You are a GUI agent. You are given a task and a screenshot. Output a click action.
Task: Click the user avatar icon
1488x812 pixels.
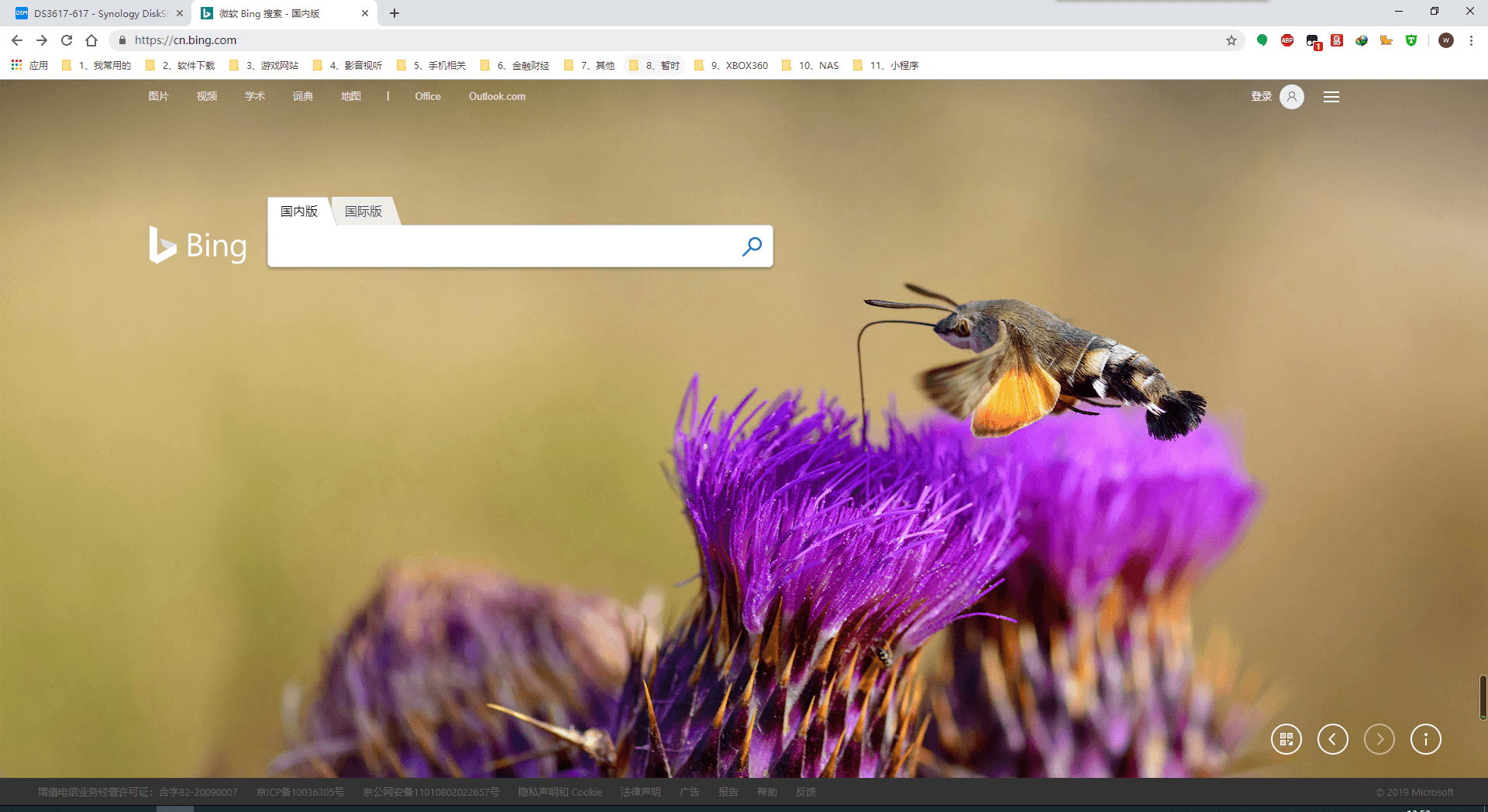coord(1292,97)
